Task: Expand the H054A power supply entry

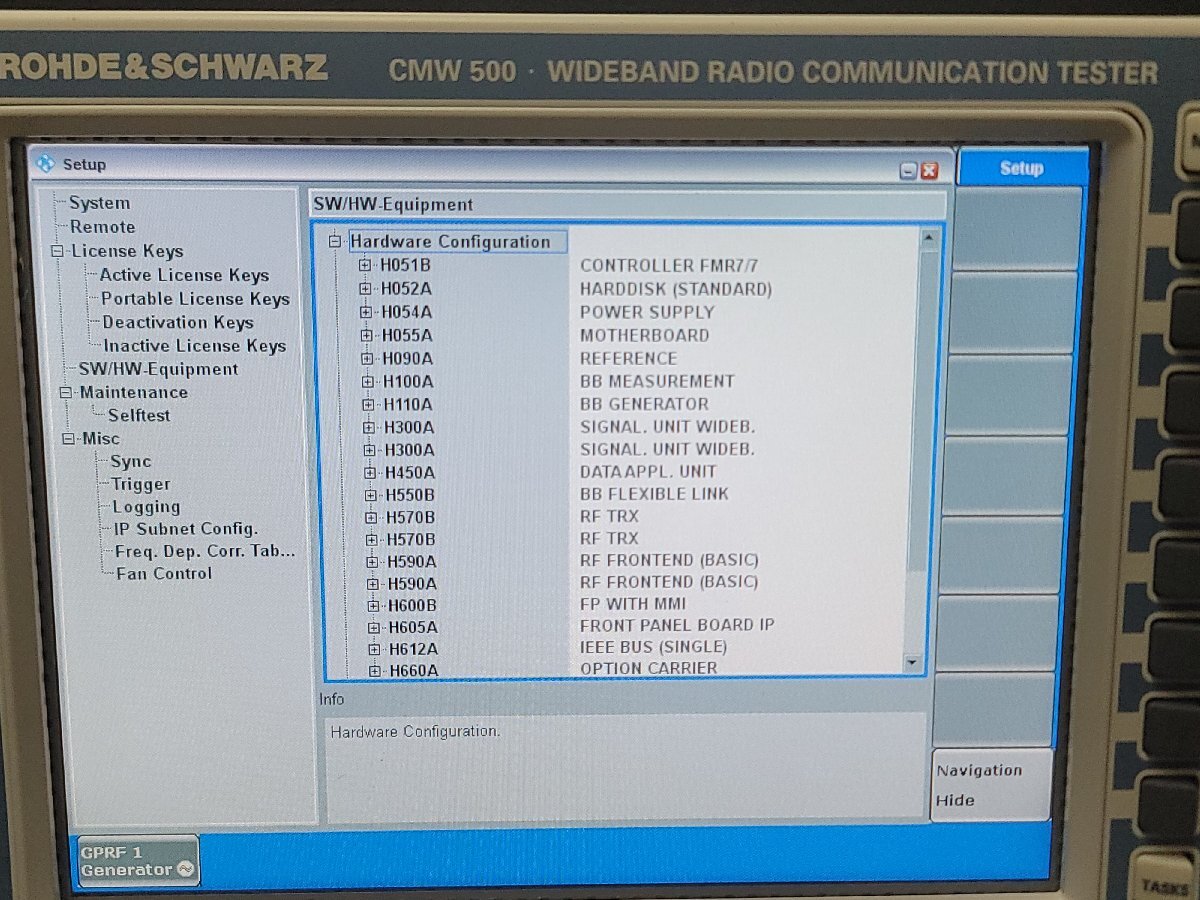Action: click(366, 312)
